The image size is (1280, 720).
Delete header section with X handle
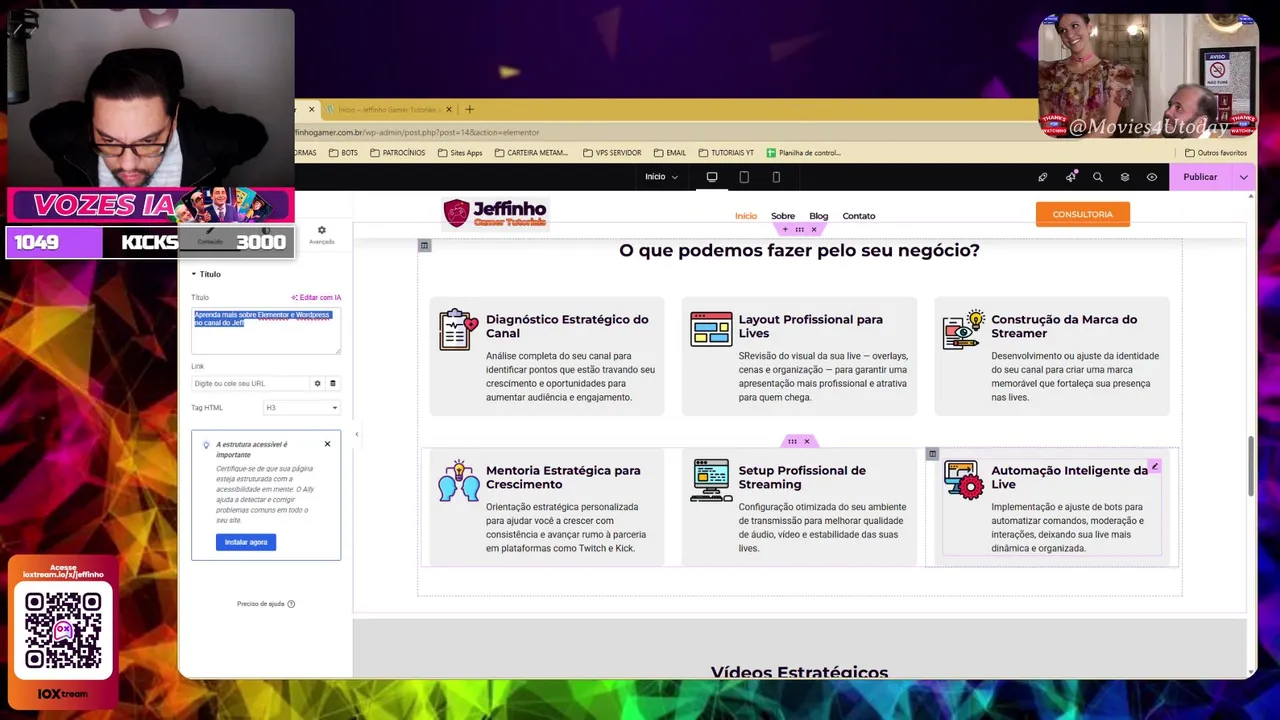point(813,229)
